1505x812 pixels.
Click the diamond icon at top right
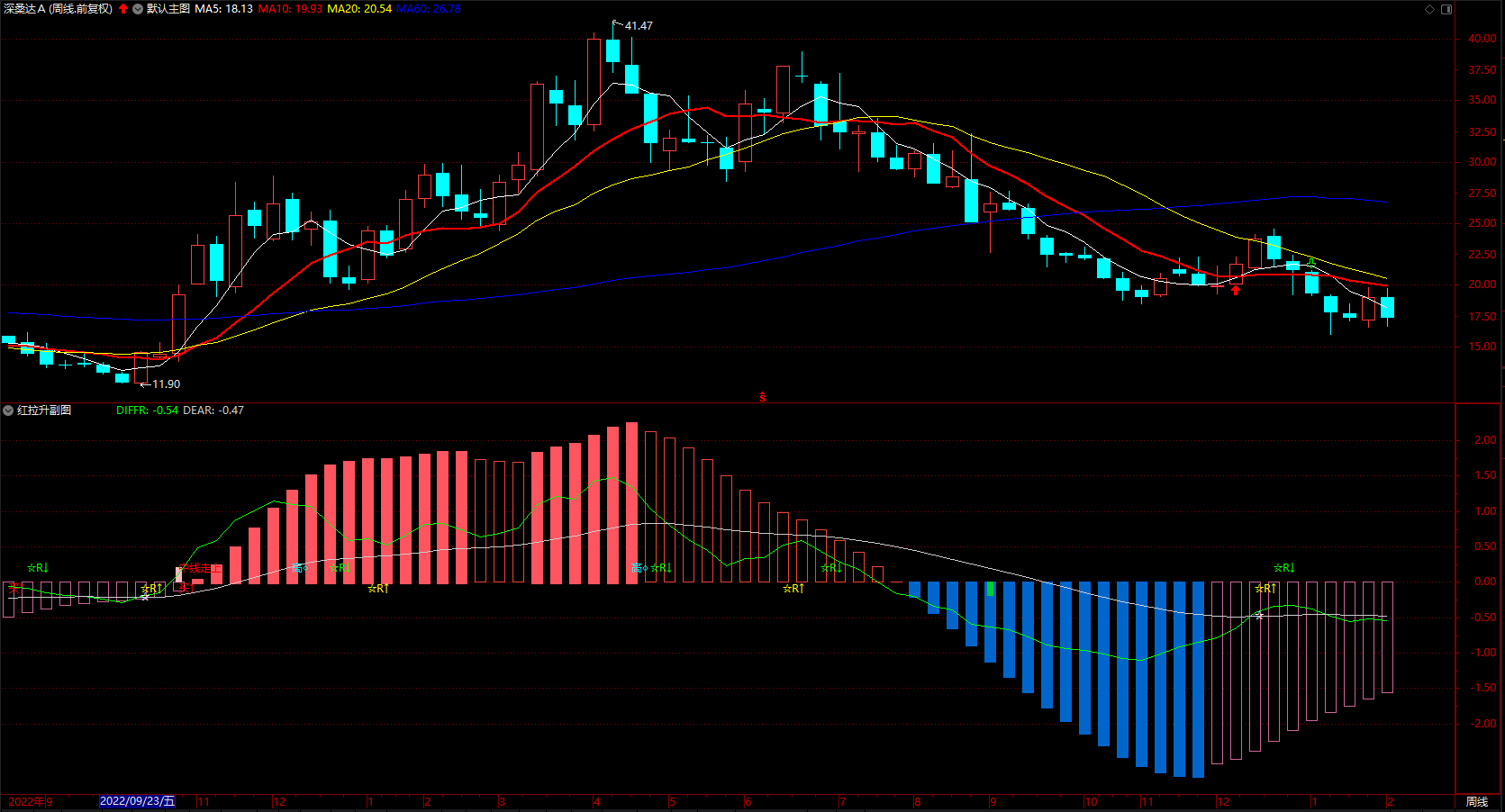(x=1429, y=9)
